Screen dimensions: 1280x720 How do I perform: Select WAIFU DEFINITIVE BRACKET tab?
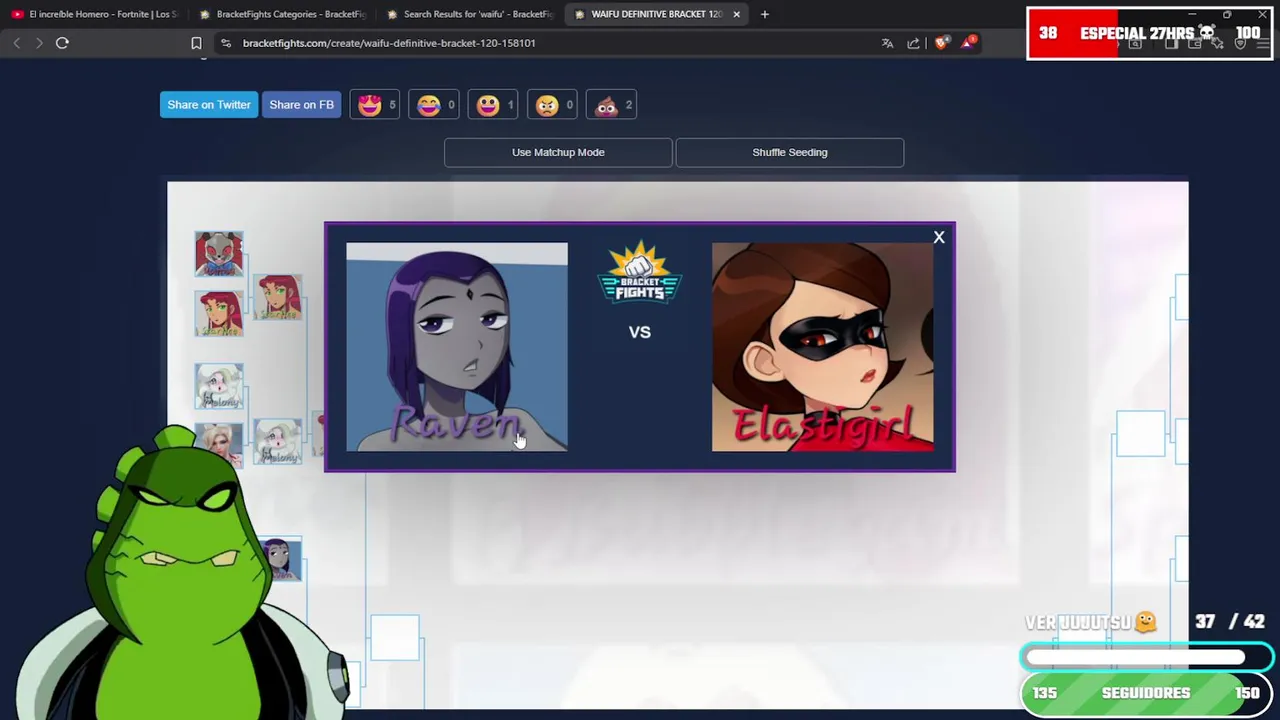pyautogui.click(x=650, y=14)
